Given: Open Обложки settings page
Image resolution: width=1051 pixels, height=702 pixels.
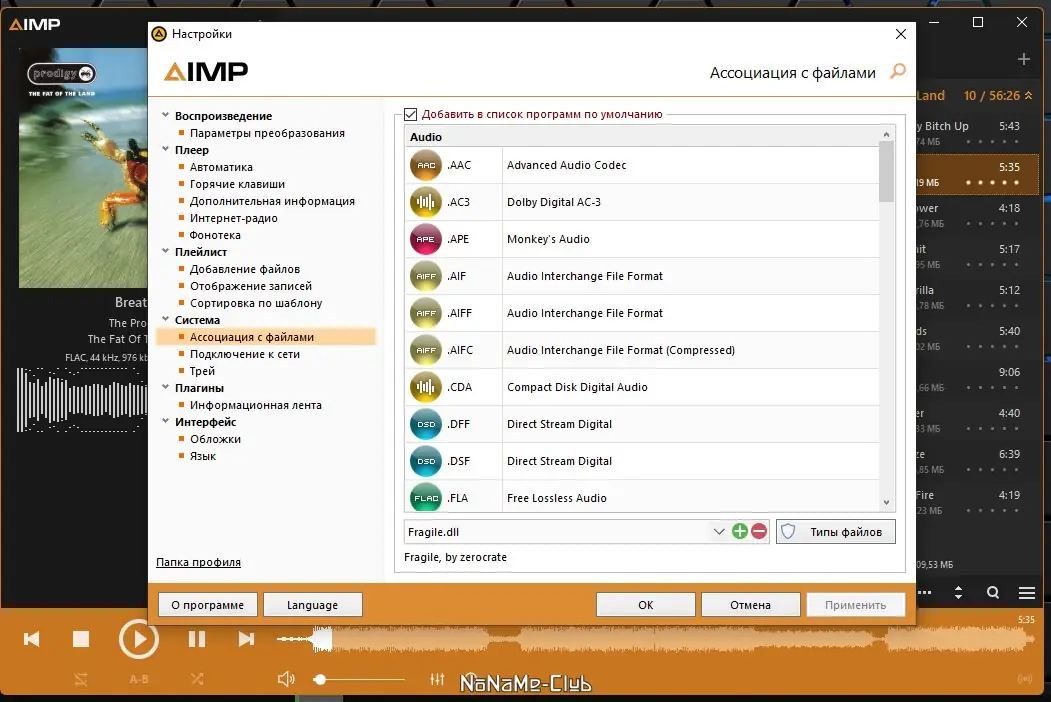Looking at the screenshot, I should [x=215, y=438].
